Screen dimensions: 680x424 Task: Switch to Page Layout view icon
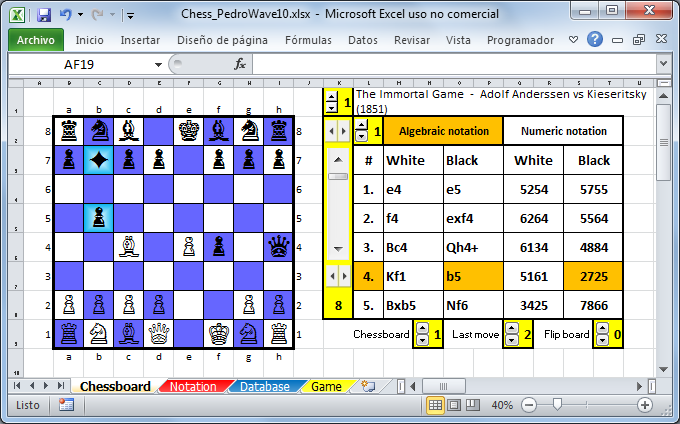[x=454, y=405]
